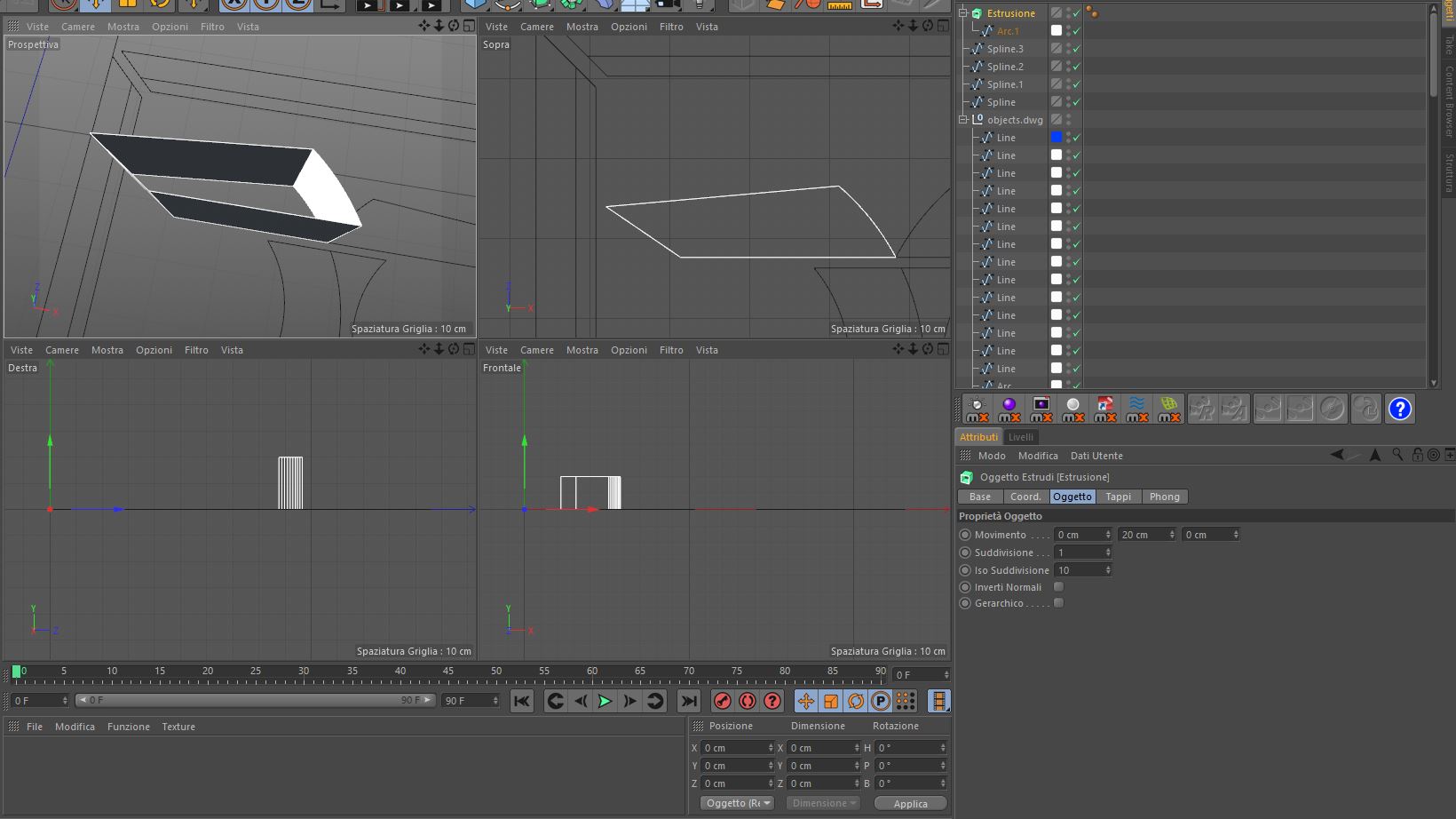The height and width of the screenshot is (819, 1456).
Task: Toggle the visibility dots of objects.dwg
Action: pos(1068,120)
